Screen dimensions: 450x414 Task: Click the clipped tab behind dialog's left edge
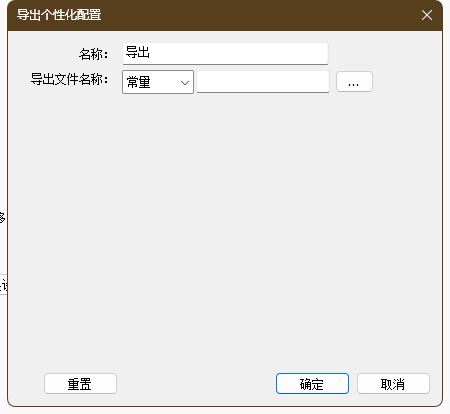[3, 285]
